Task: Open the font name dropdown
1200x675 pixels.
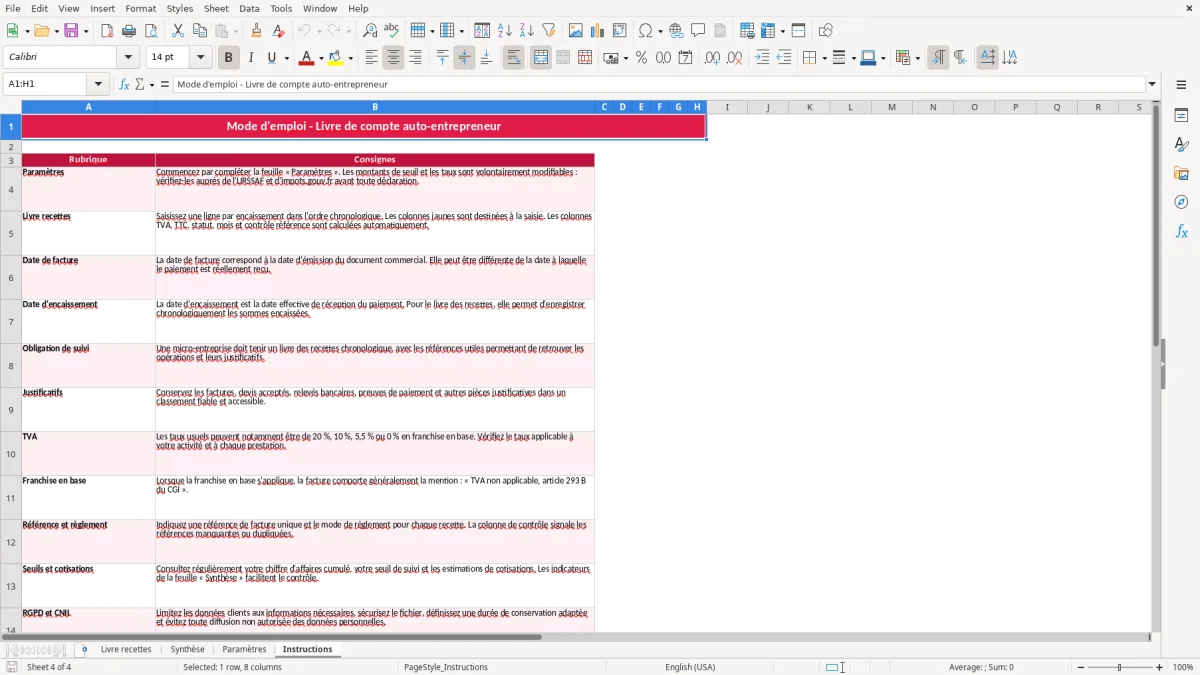Action: [128, 57]
